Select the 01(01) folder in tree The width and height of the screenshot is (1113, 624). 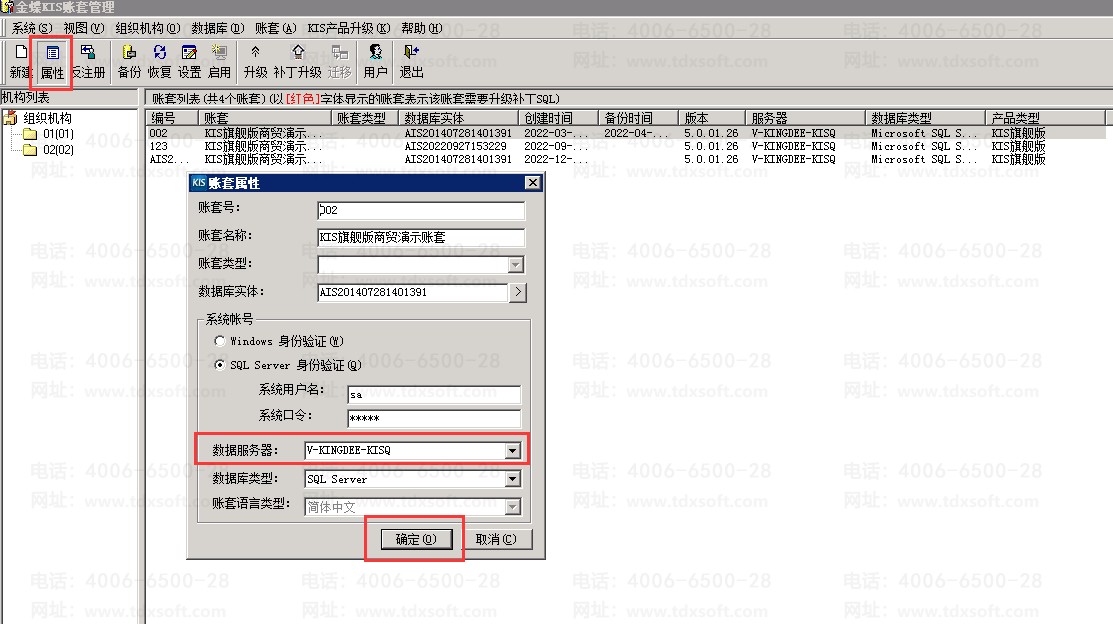(x=57, y=134)
